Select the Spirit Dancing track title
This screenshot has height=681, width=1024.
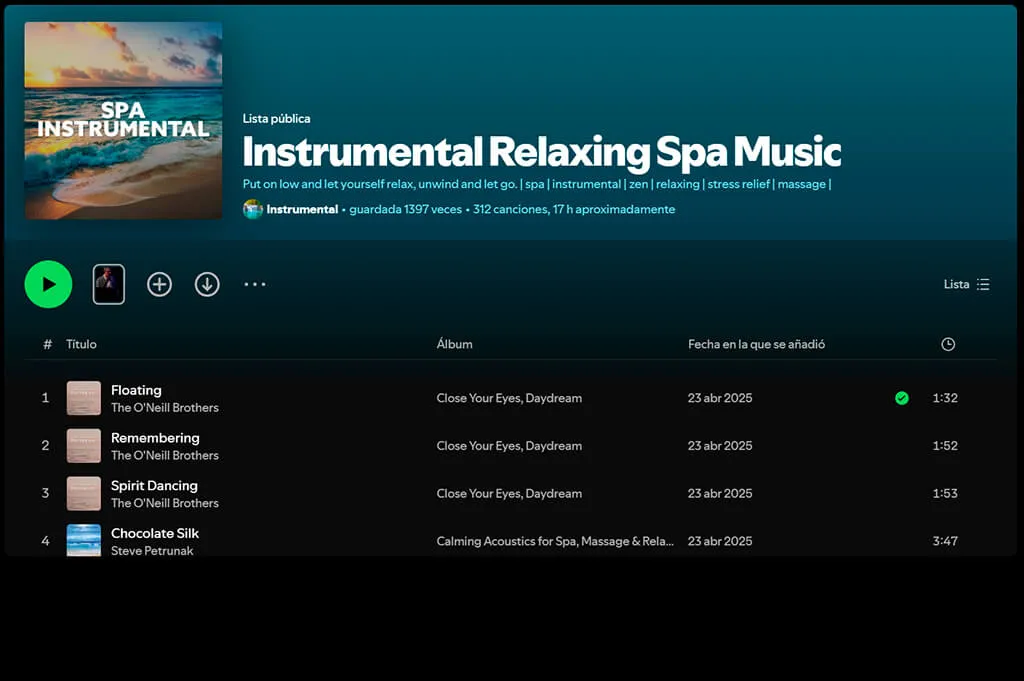coord(154,485)
